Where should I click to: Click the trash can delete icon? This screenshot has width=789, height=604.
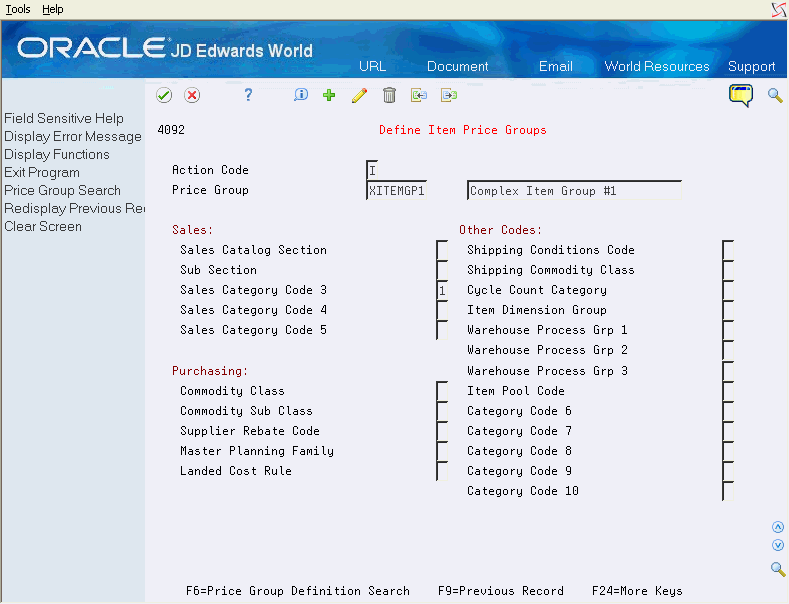pyautogui.click(x=389, y=95)
